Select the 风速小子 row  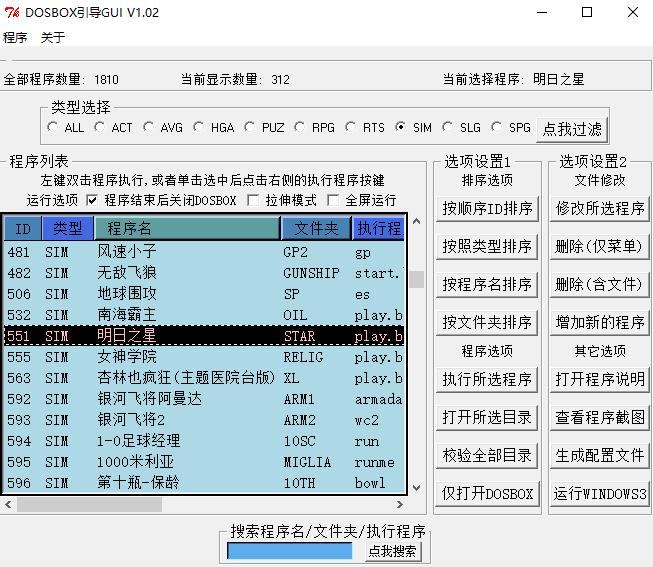[x=204, y=252]
